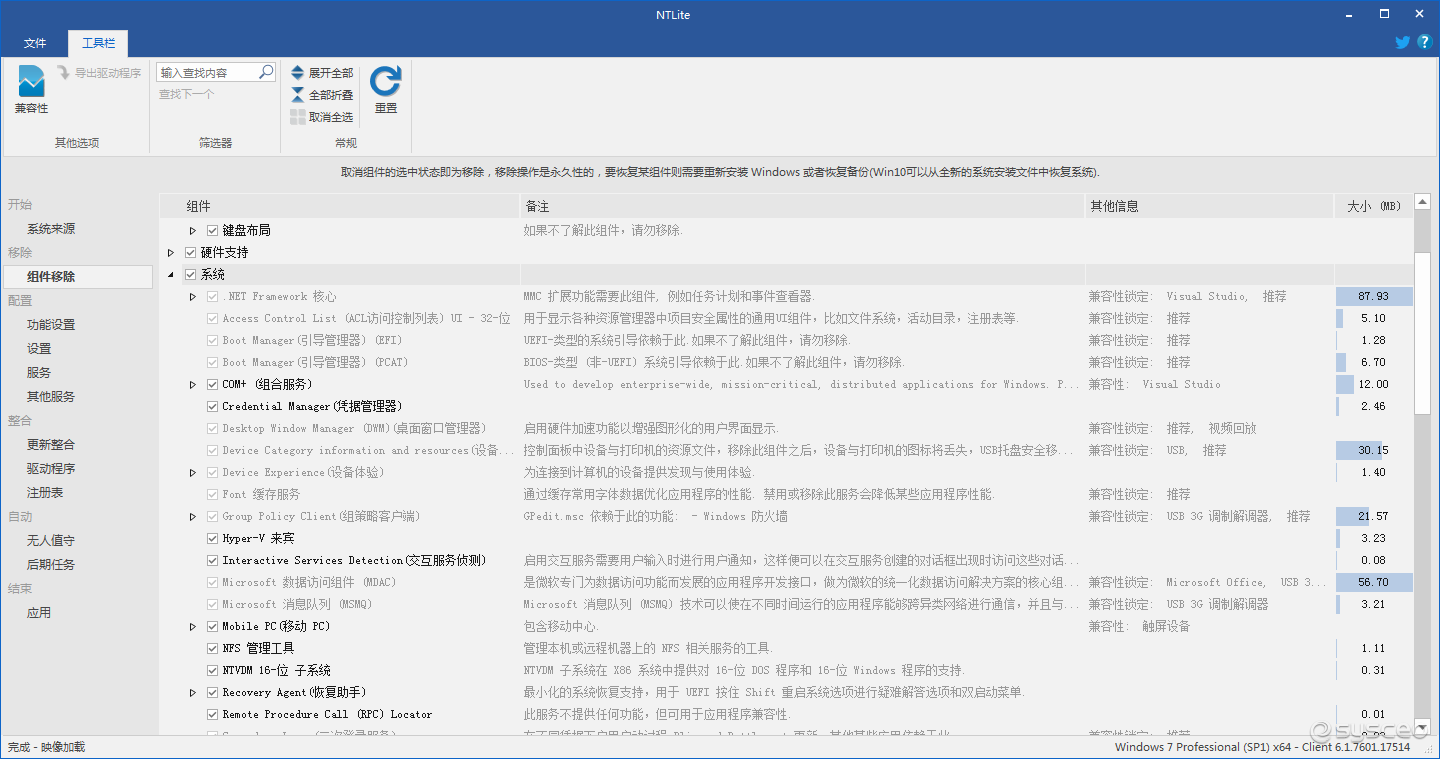1440x759 pixels.
Task: Uncheck the 键盘布局 checkbox
Action: 212,231
